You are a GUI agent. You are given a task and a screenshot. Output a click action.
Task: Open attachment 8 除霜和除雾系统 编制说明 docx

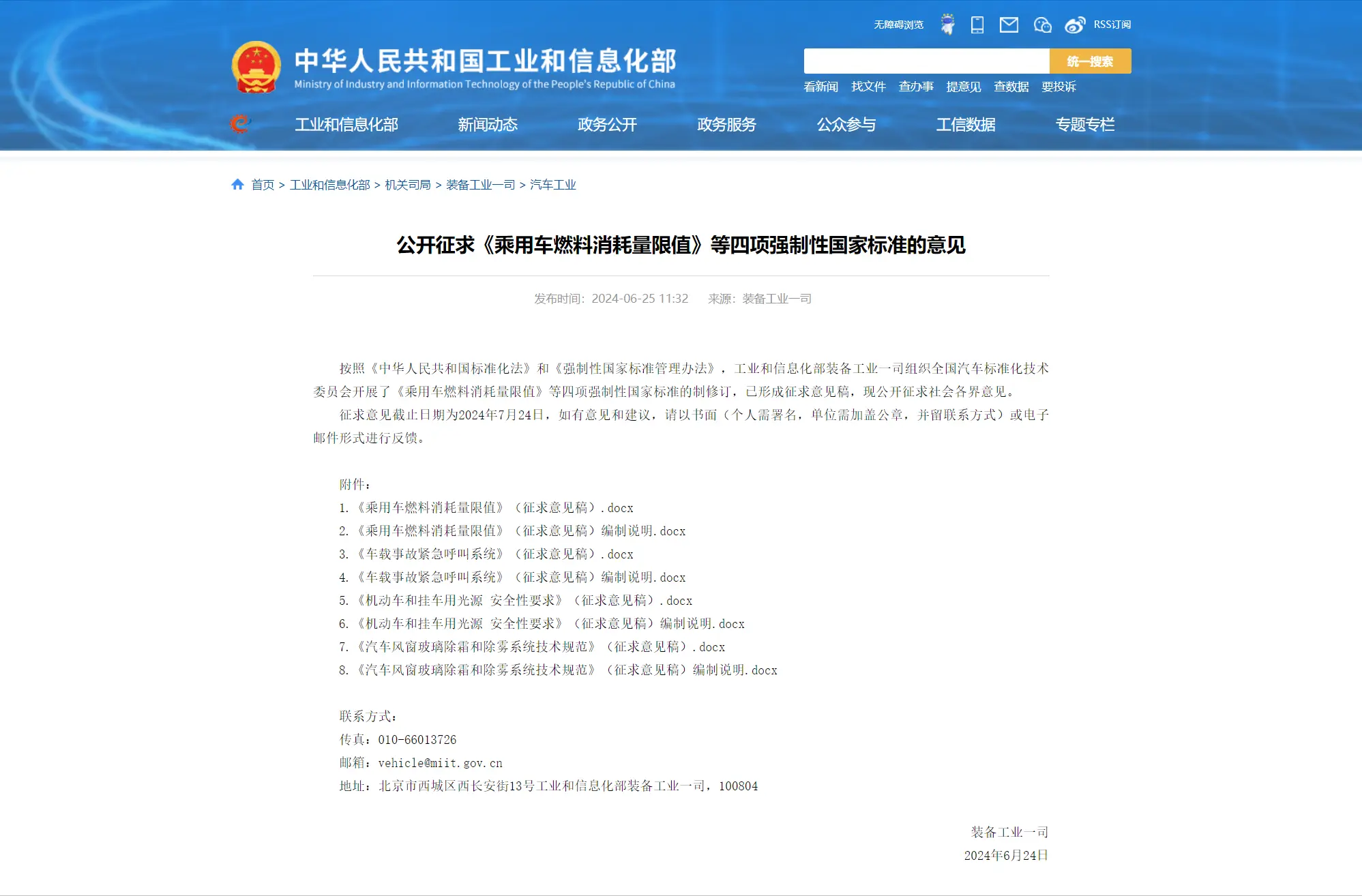click(566, 670)
